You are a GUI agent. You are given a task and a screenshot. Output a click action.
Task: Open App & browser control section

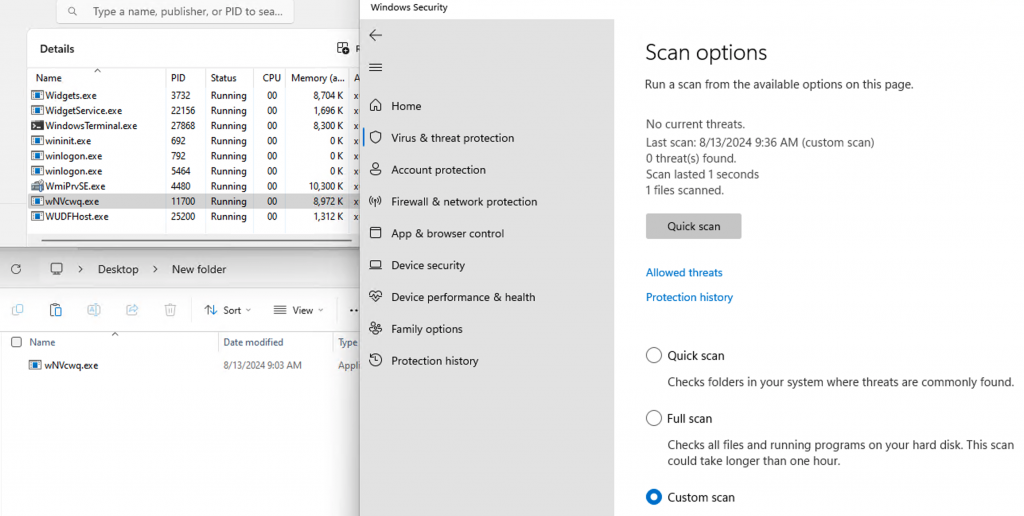pyautogui.click(x=447, y=233)
